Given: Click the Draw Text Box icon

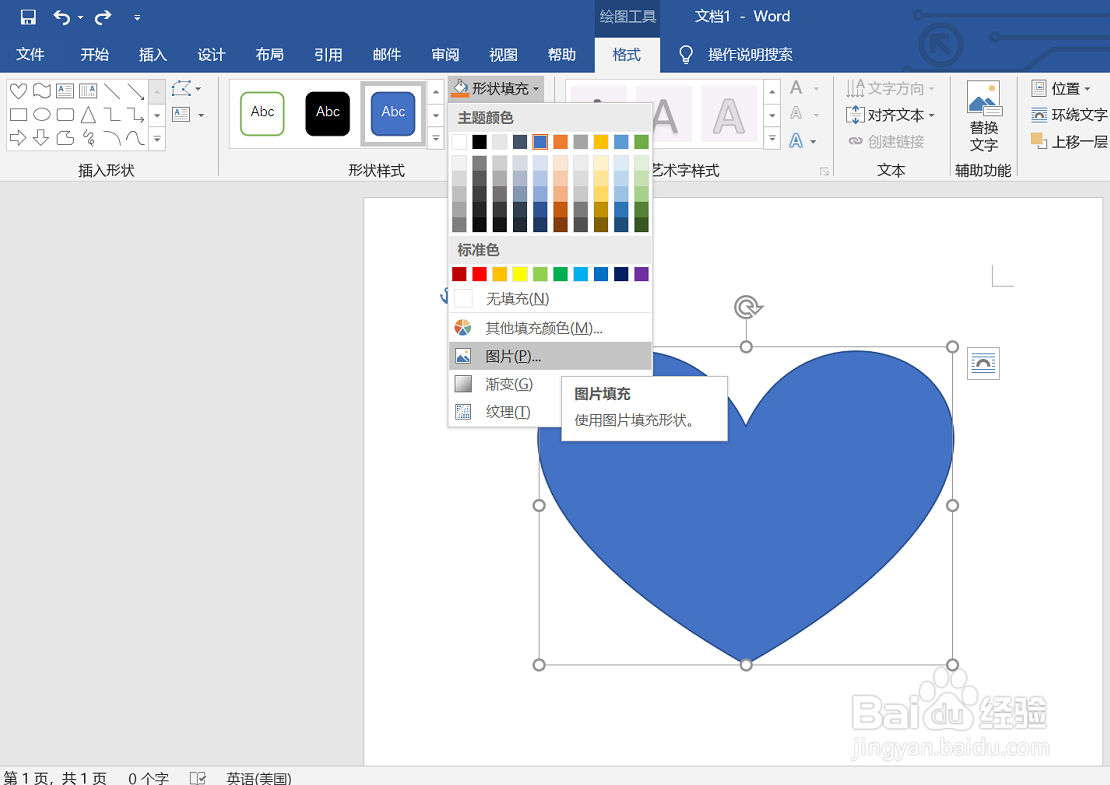Looking at the screenshot, I should point(181,114).
